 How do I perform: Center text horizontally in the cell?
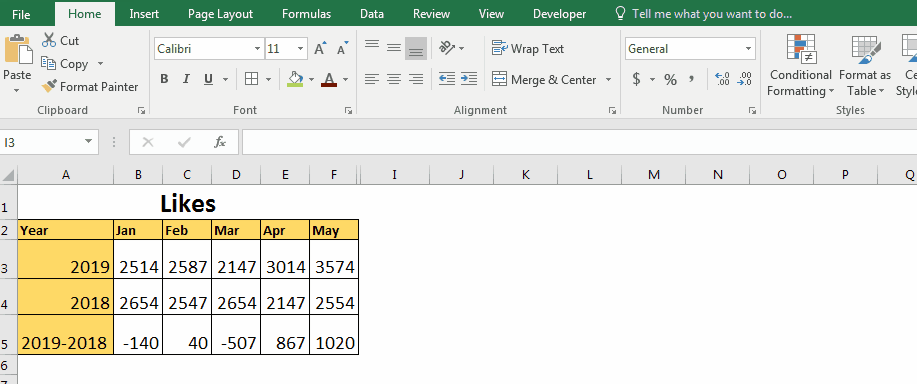point(394,79)
